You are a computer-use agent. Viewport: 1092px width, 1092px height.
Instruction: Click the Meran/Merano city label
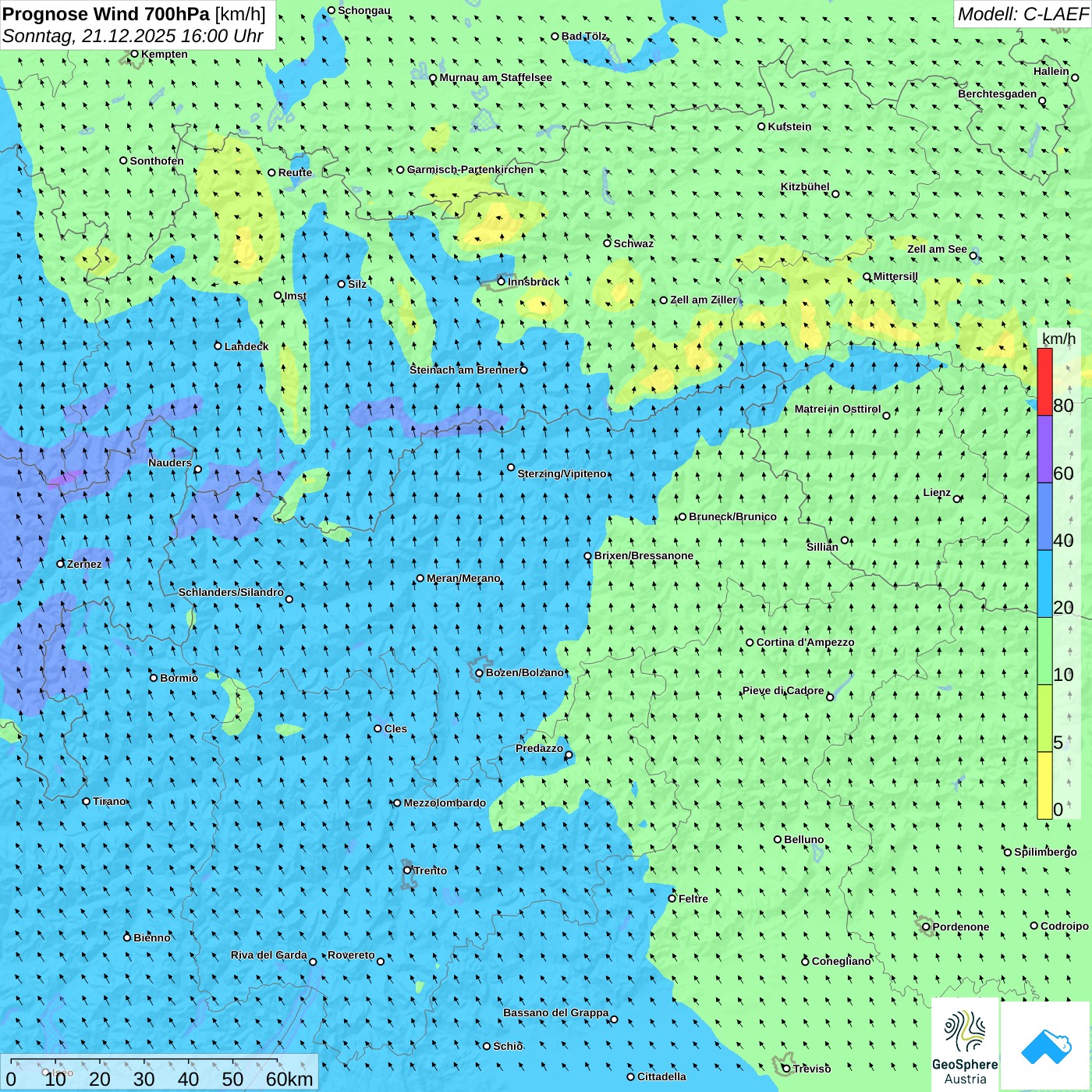pos(463,578)
